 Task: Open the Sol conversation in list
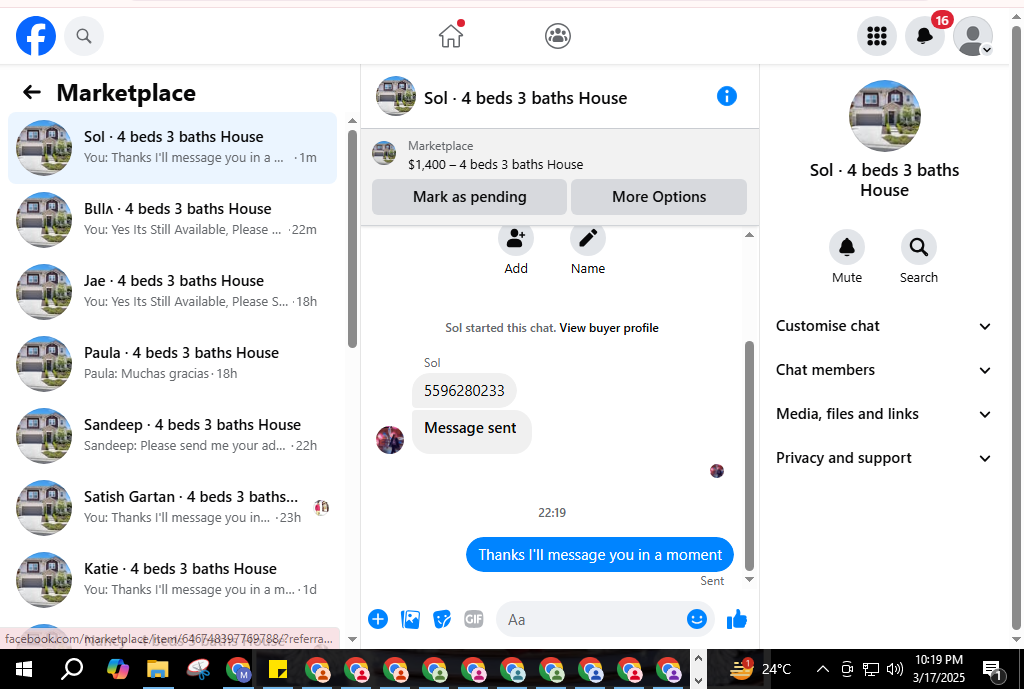(x=172, y=148)
